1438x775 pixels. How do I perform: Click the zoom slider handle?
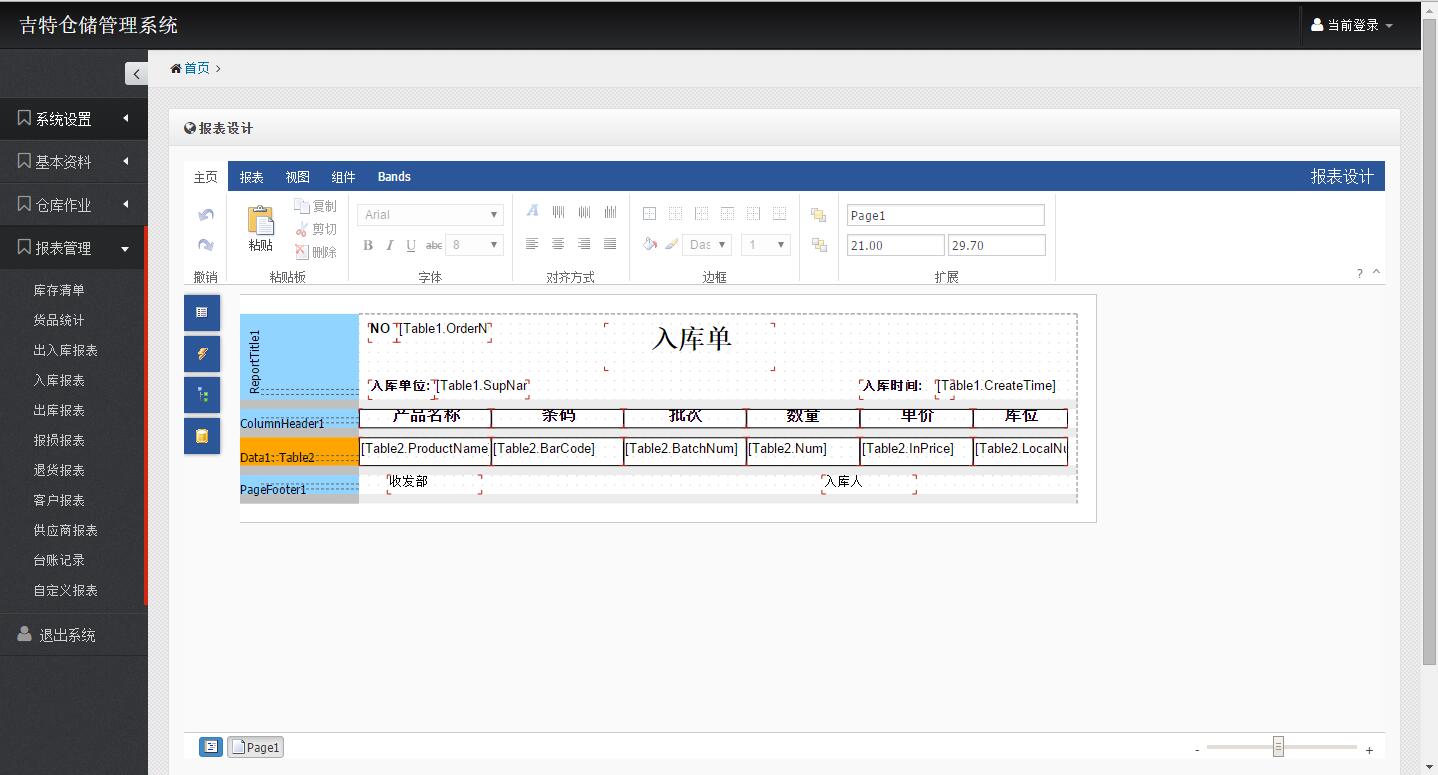click(1278, 747)
